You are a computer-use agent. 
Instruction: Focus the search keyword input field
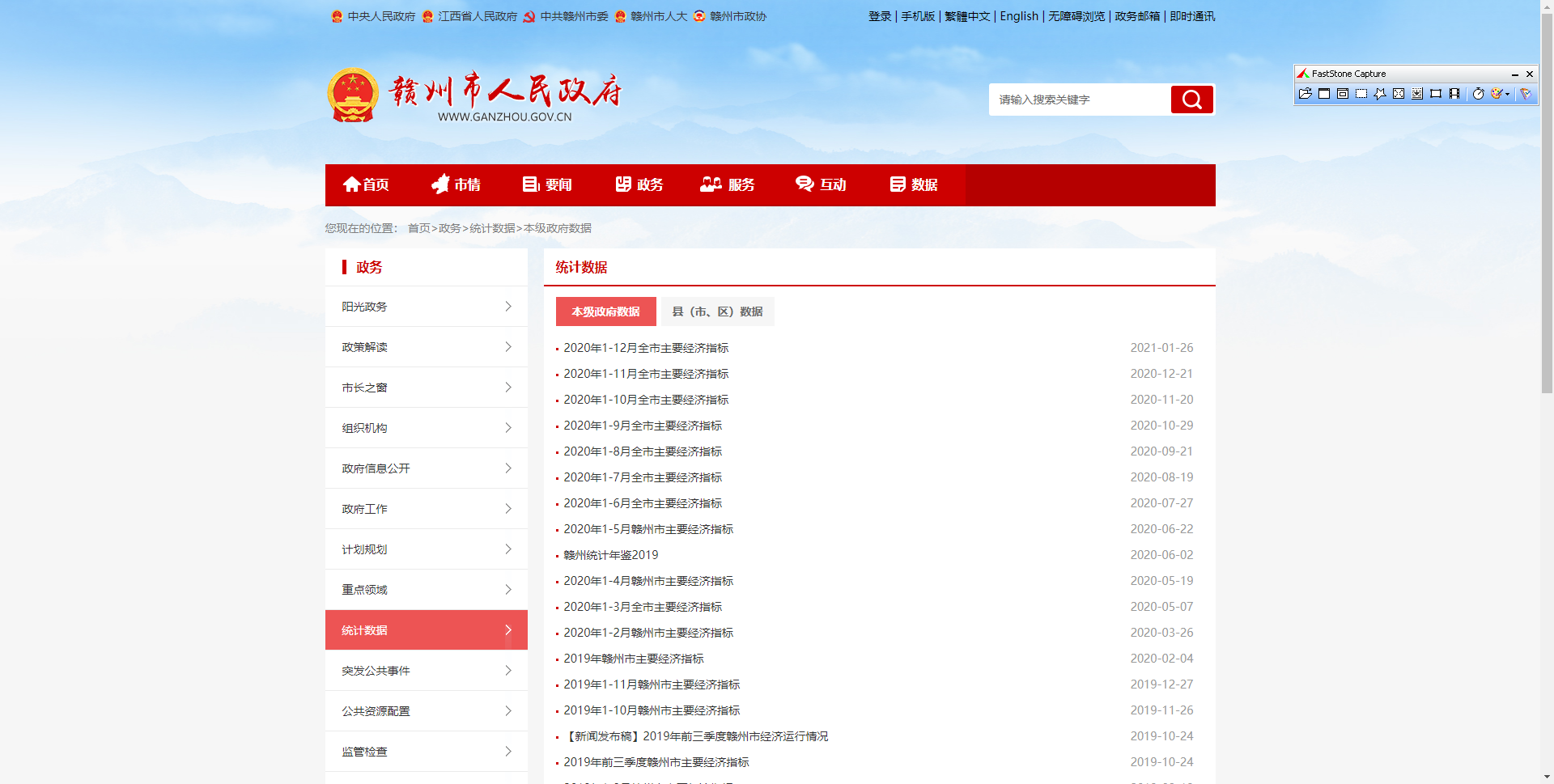coord(1080,100)
